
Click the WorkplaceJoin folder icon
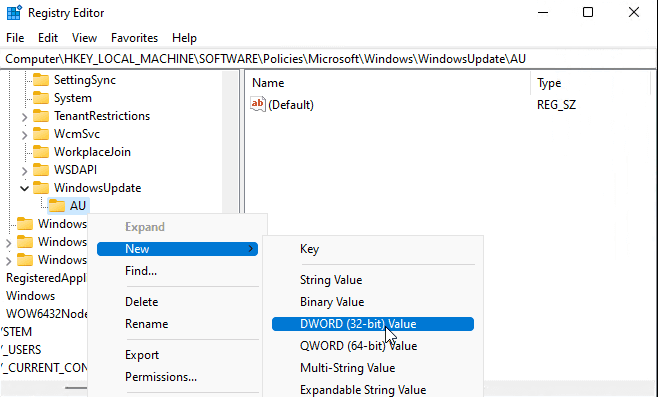coord(41,152)
